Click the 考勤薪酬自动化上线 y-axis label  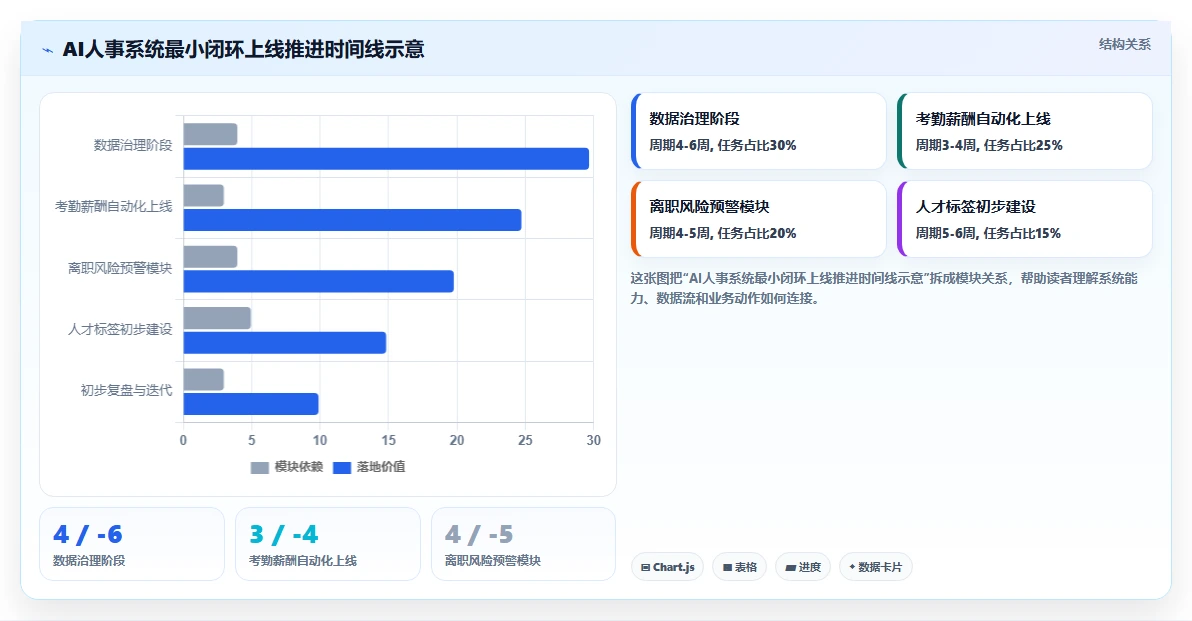point(113,207)
